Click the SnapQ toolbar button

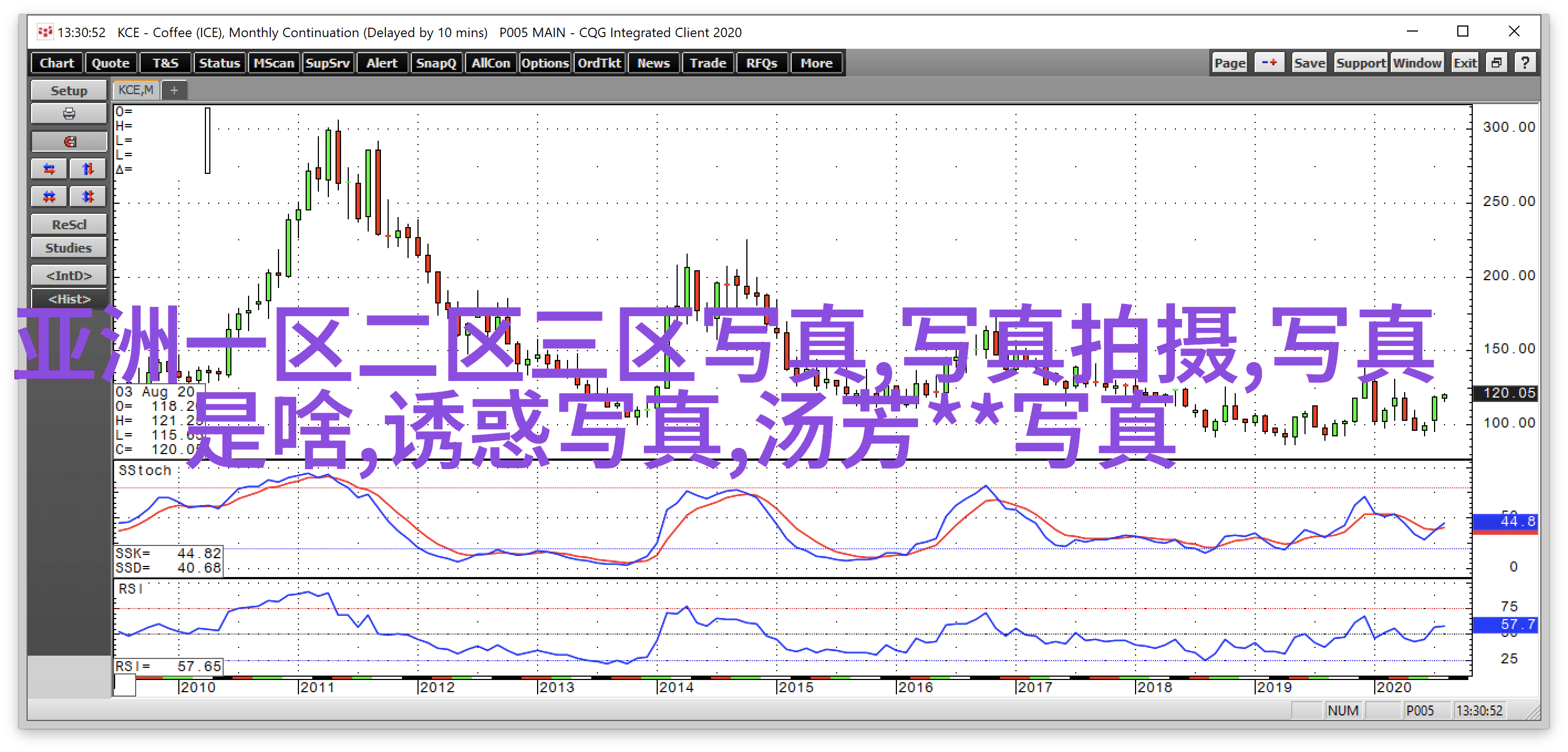tap(436, 63)
